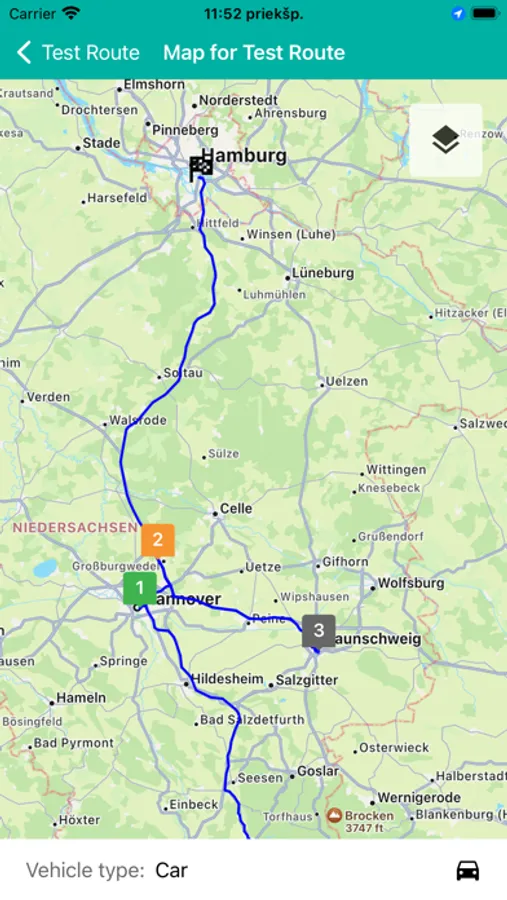Tap the Wi-Fi indicator in status bar
The width and height of the screenshot is (507, 900).
(71, 13)
